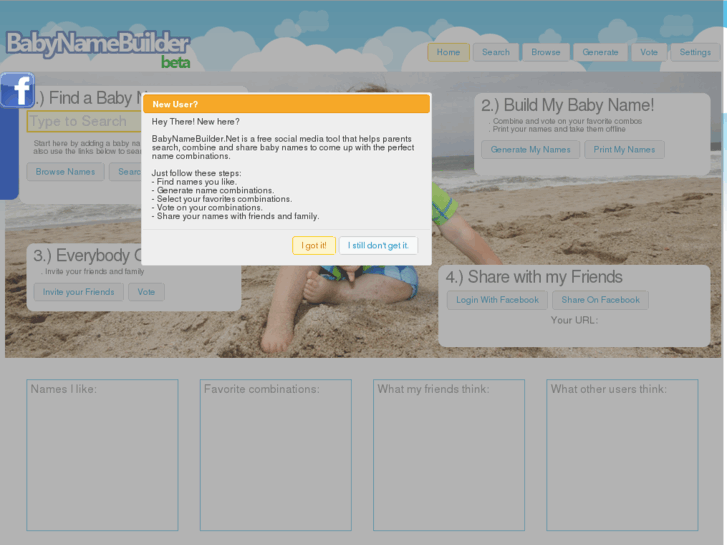Image resolution: width=727 pixels, height=545 pixels.
Task: Click 'Combine and vote on your favorite combos'
Action: (567, 121)
